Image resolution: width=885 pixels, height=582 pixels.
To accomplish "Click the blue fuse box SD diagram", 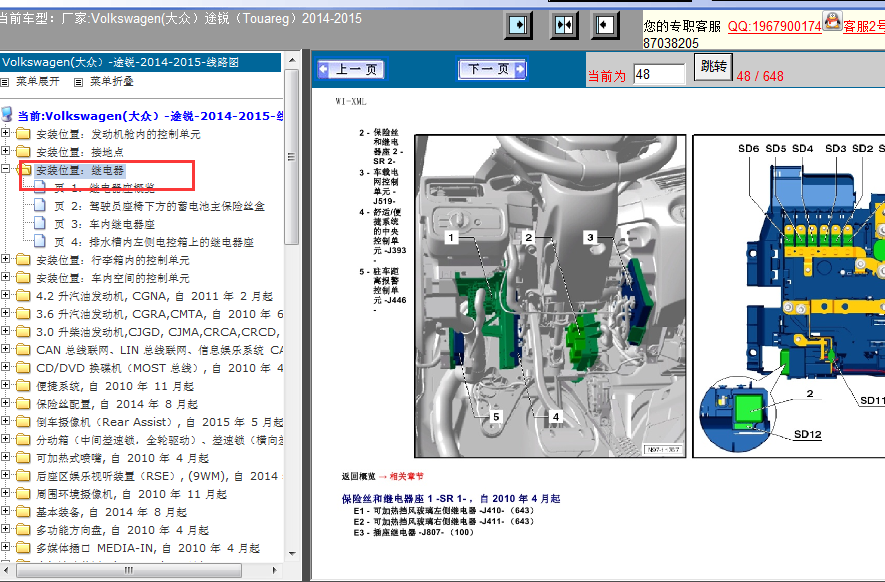I will pyautogui.click(x=788, y=296).
